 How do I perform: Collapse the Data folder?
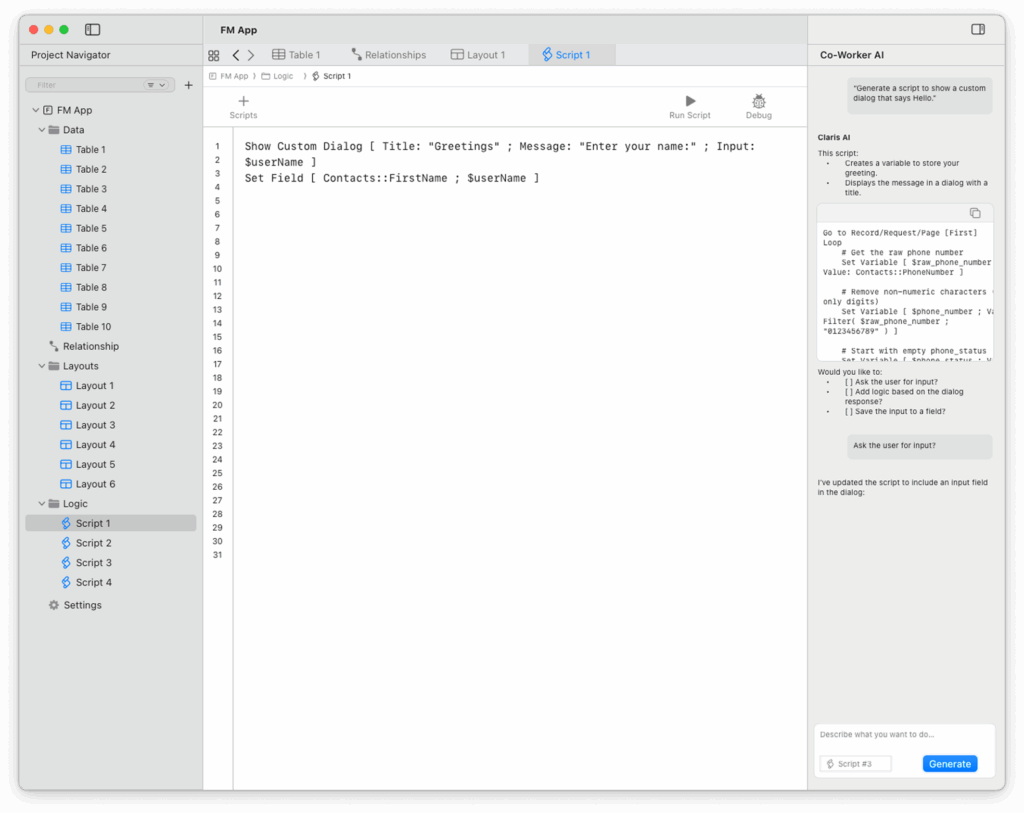point(41,130)
